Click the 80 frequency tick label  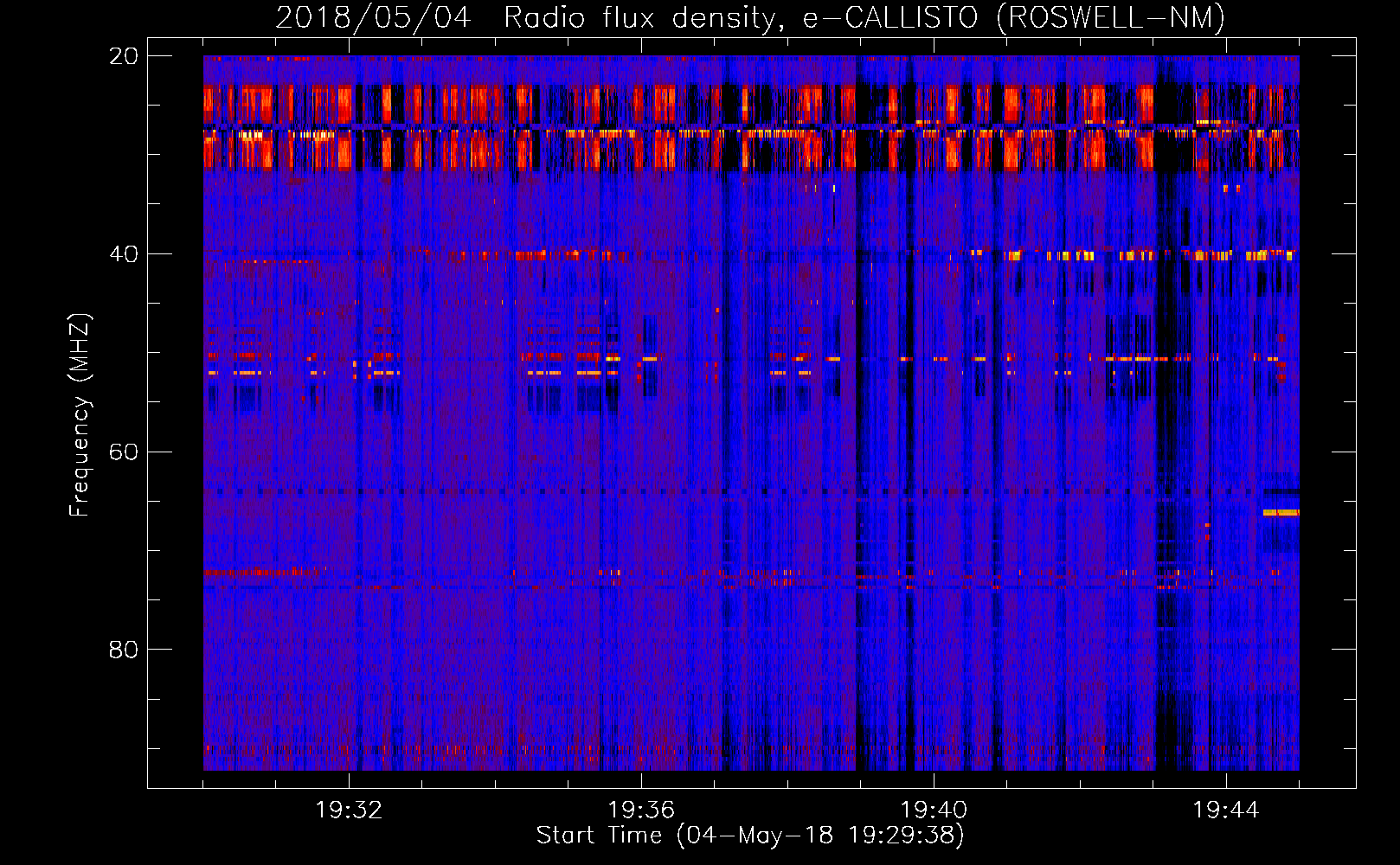click(x=124, y=650)
